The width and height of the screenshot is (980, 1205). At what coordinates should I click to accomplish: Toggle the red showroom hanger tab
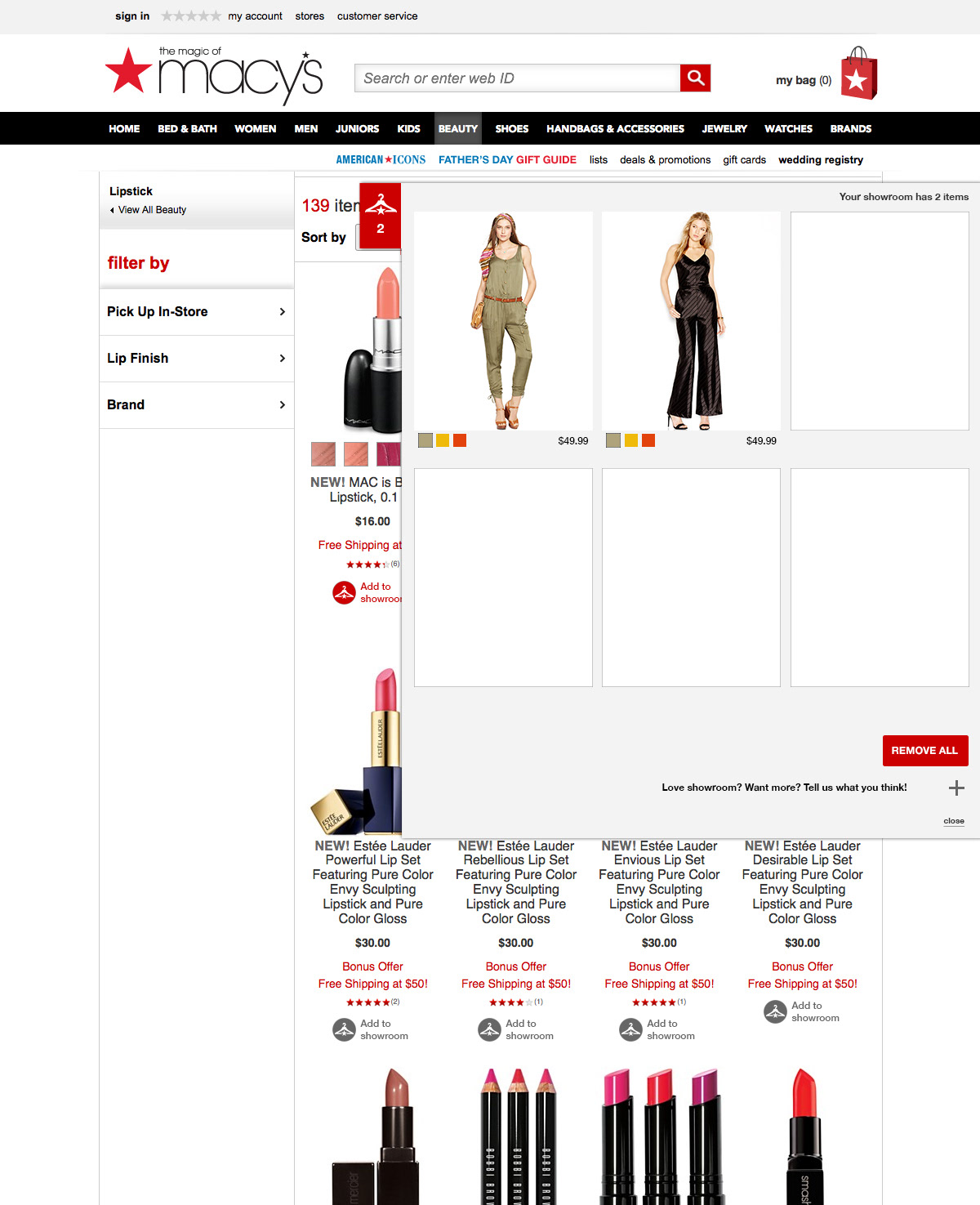click(381, 216)
